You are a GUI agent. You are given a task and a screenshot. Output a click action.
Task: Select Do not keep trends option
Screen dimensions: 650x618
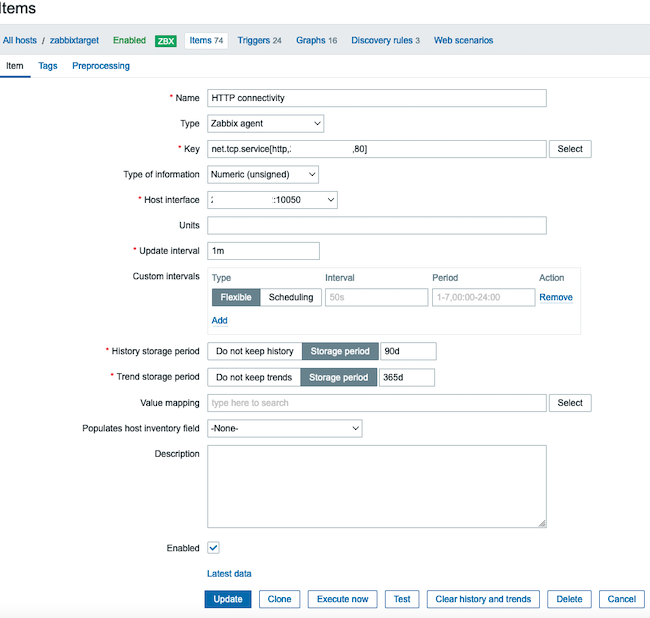tap(254, 377)
